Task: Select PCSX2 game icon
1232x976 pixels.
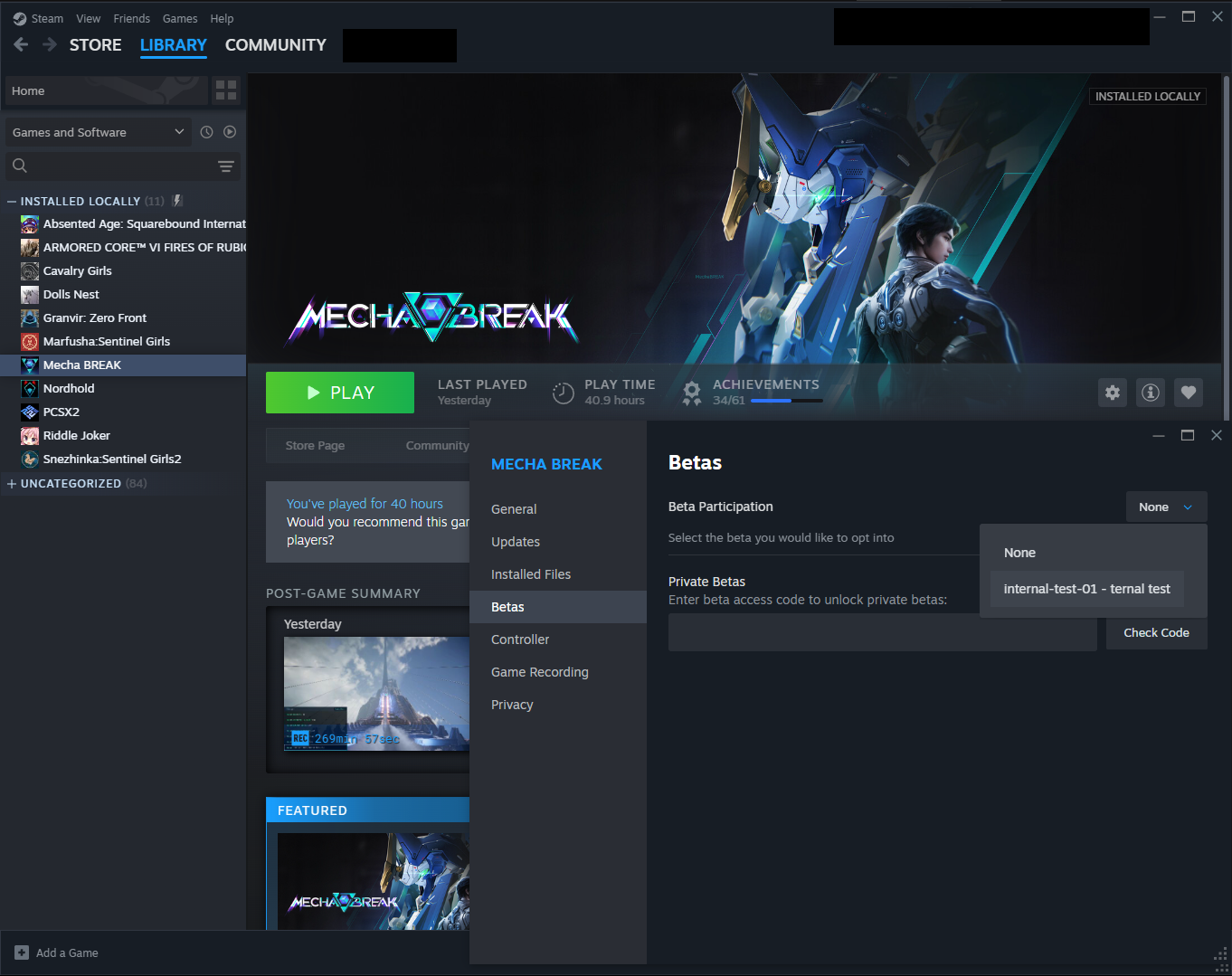Action: click(x=30, y=412)
